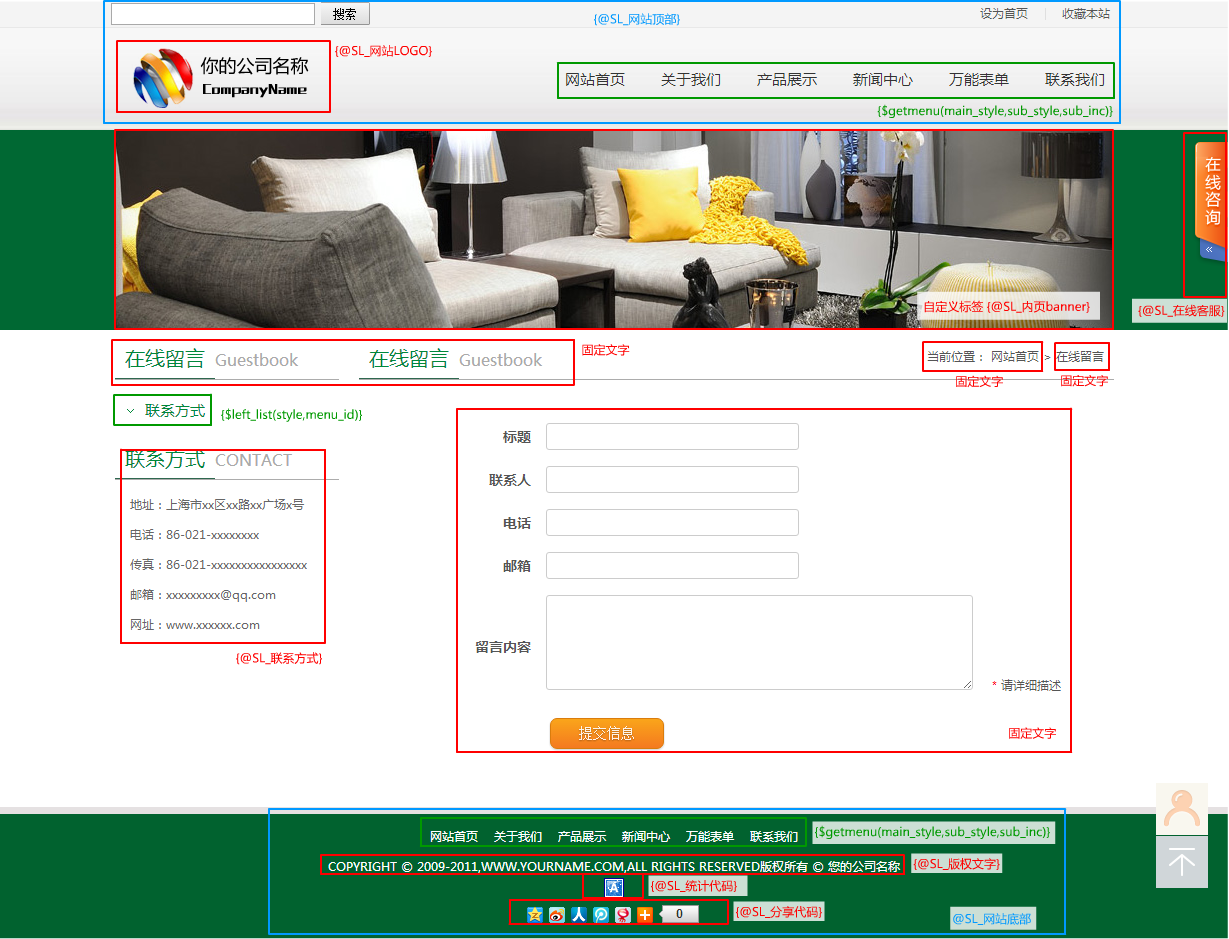This screenshot has height=939, width=1229.
Task: Click the back-to-top arrow icon
Action: coord(1182,862)
